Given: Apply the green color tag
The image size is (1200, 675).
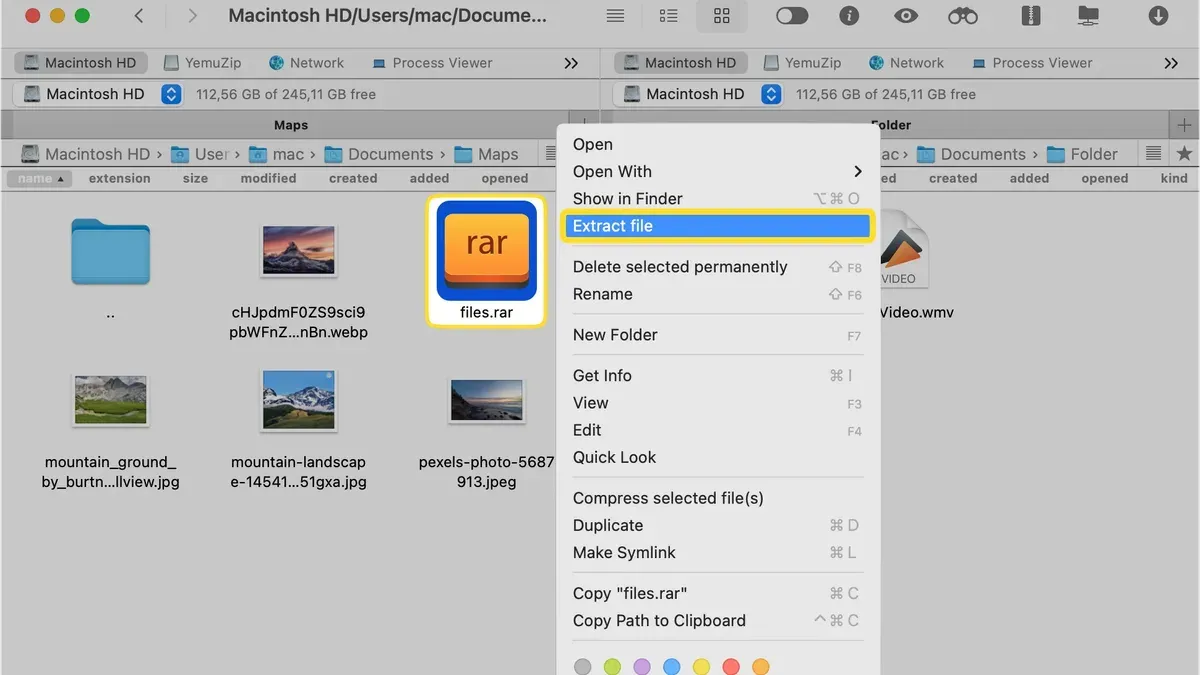Looking at the screenshot, I should [x=613, y=666].
